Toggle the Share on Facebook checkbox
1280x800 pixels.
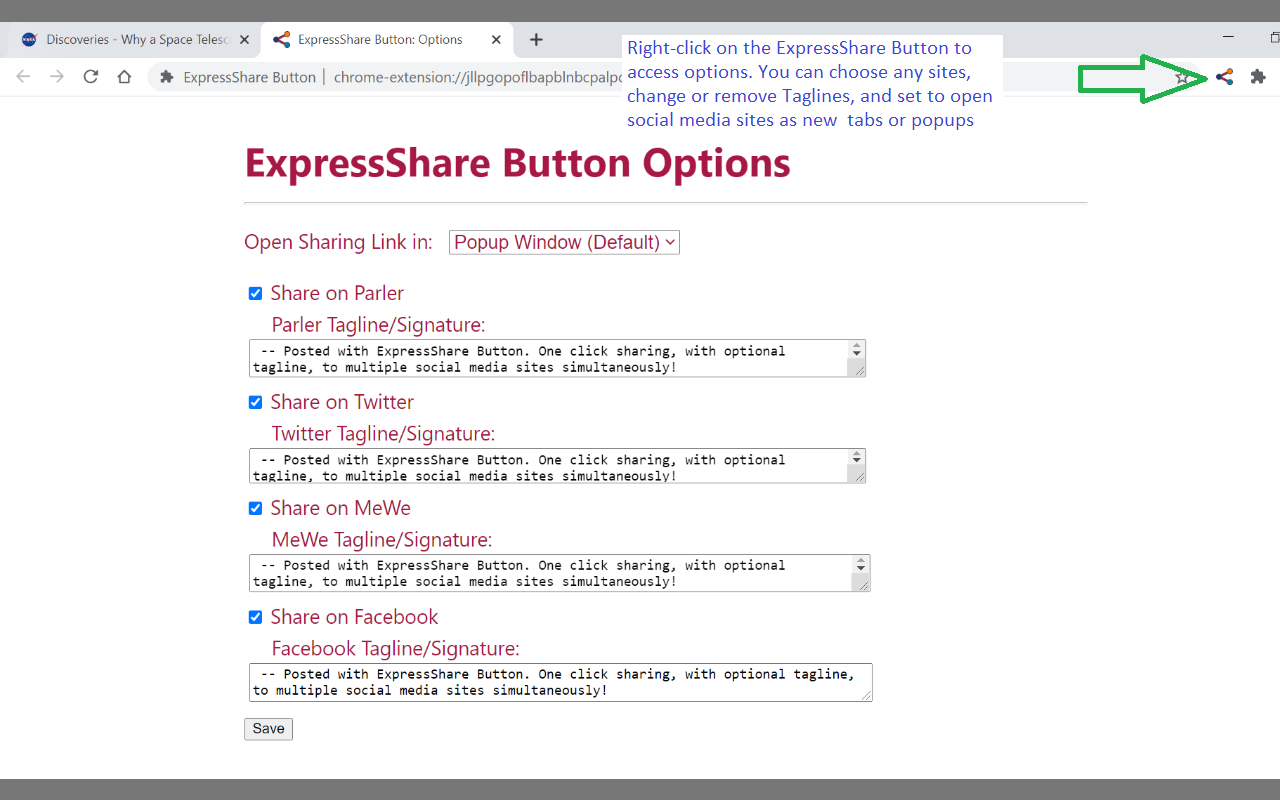(255, 617)
